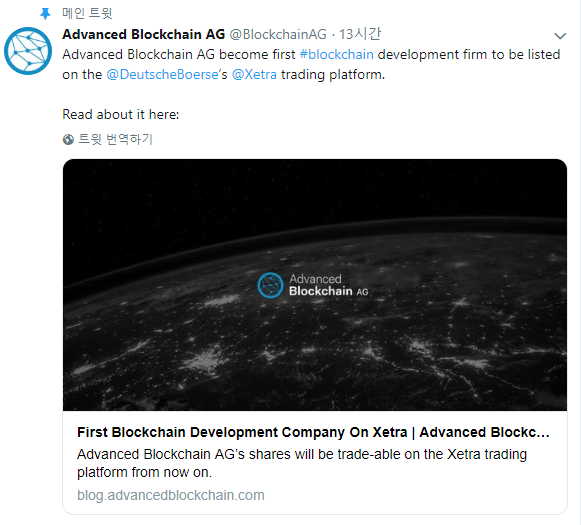581x525 pixels.
Task: Click the blog.advancedblockchain.com domain
Action: click(171, 495)
